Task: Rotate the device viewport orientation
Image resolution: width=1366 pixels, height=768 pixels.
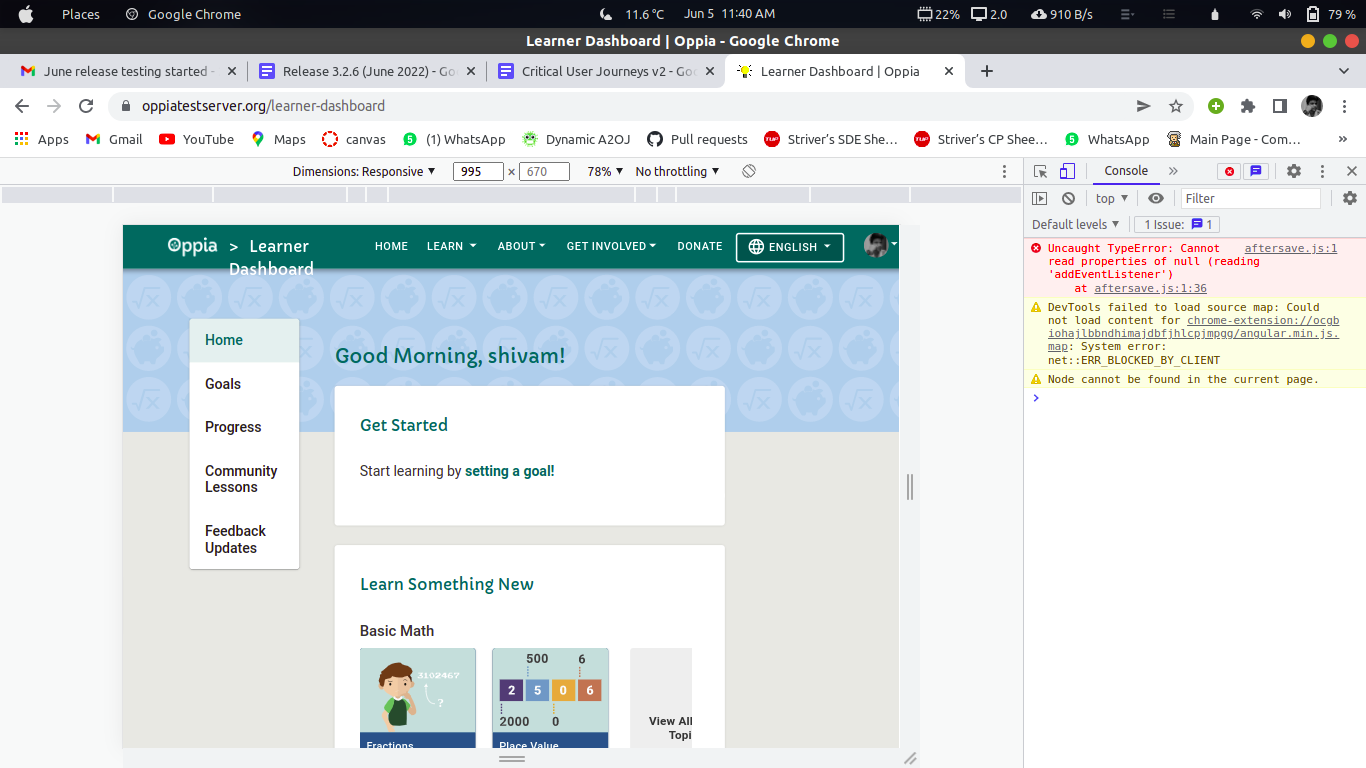Action: click(x=748, y=171)
